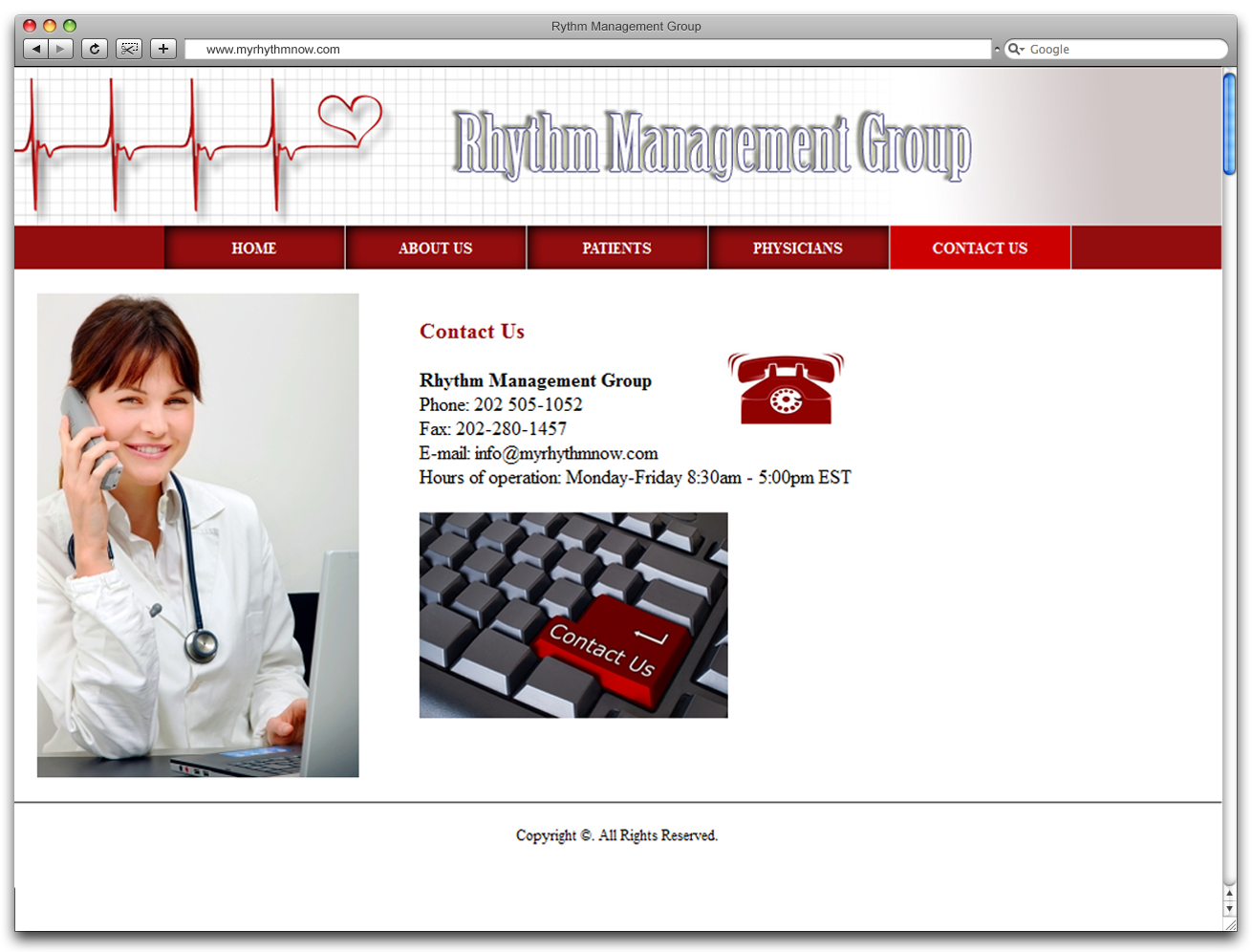1252x952 pixels.
Task: Reload the page with the refresh icon
Action: click(x=94, y=49)
